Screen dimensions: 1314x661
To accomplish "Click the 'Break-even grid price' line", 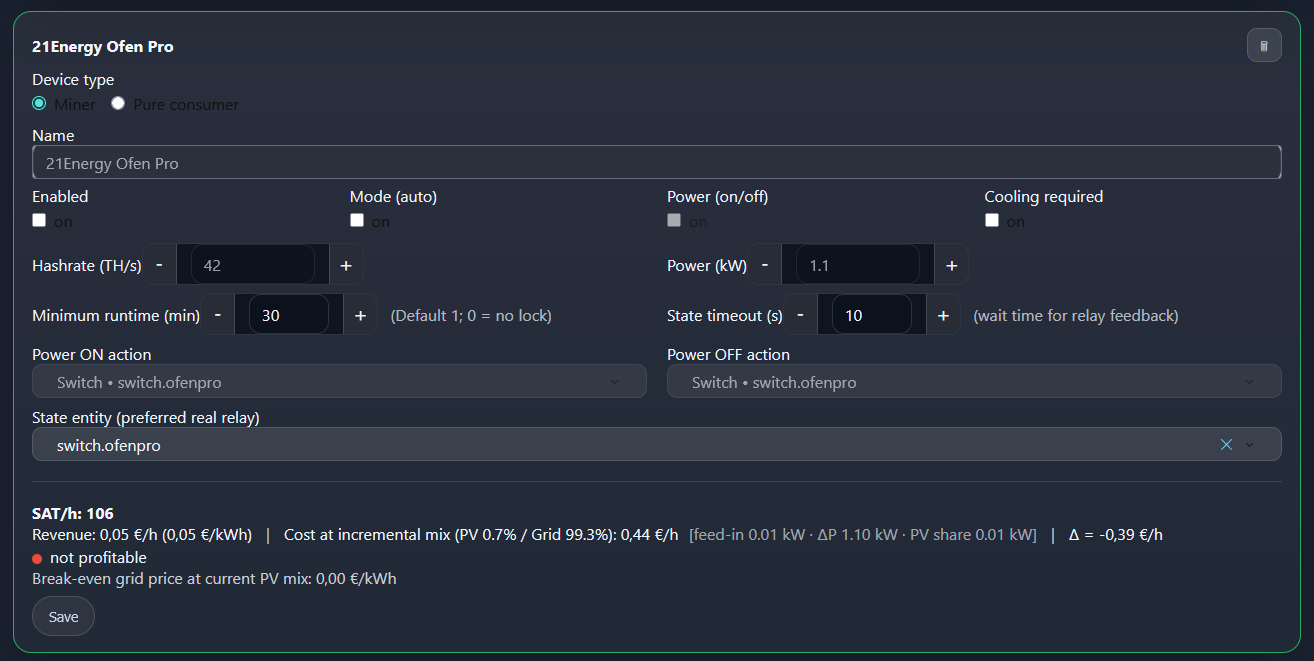I will (214, 578).
